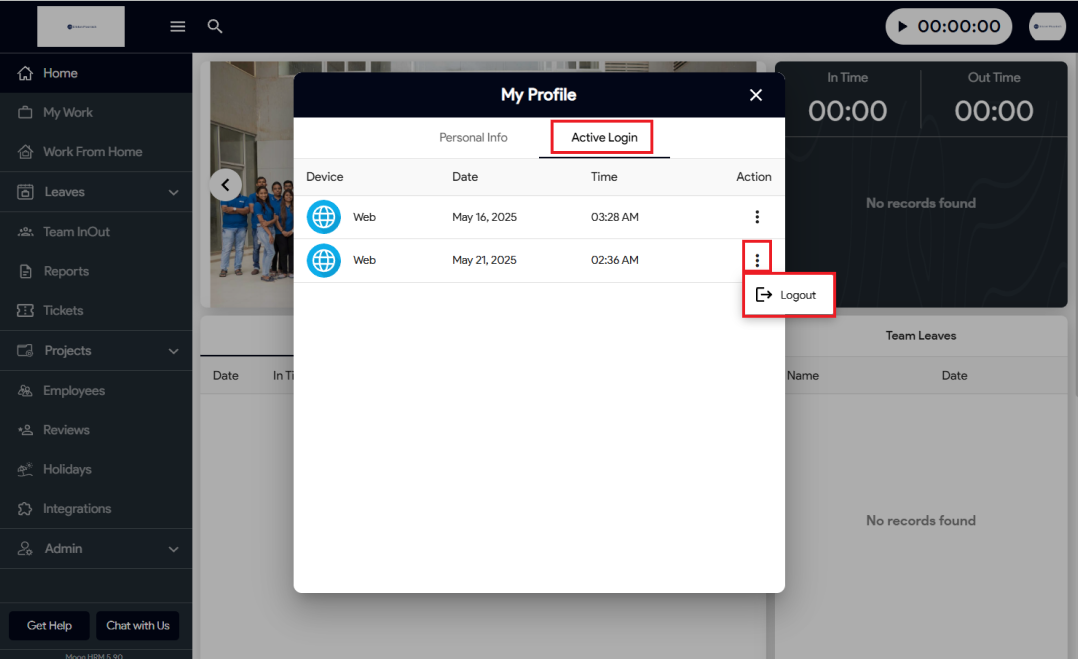Click the Chat with Us button
Viewport: 1078px width, 659px height.
[x=138, y=626]
